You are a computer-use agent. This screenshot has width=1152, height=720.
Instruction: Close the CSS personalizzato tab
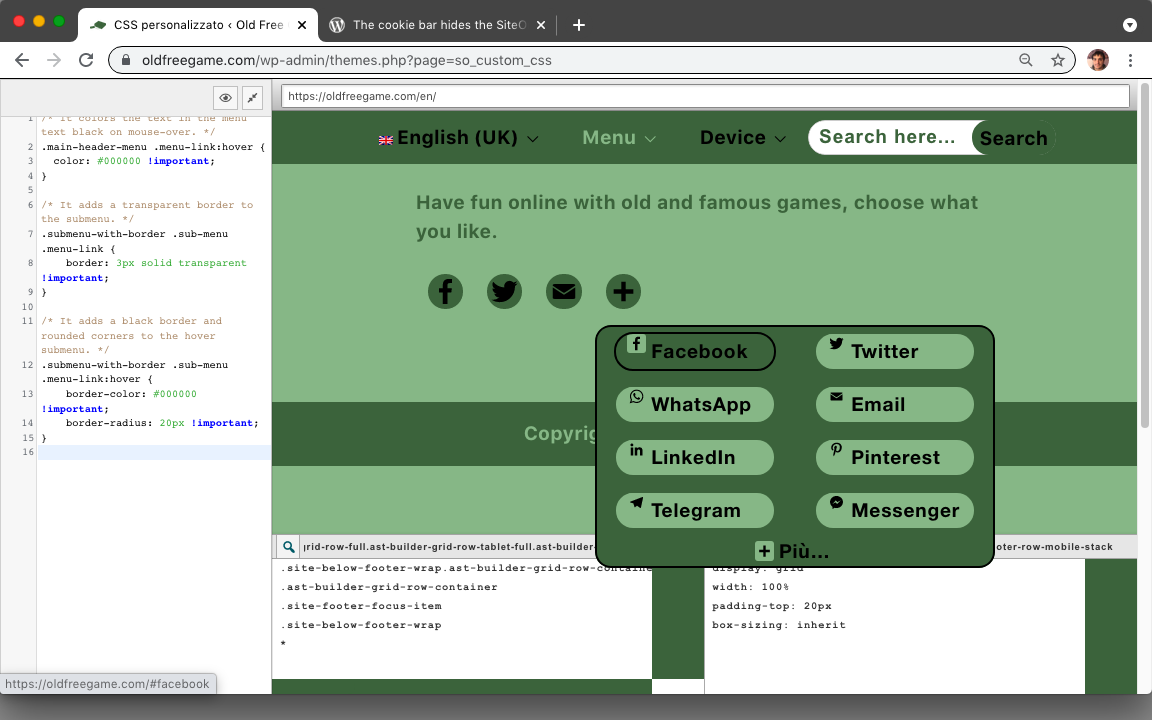click(x=302, y=25)
